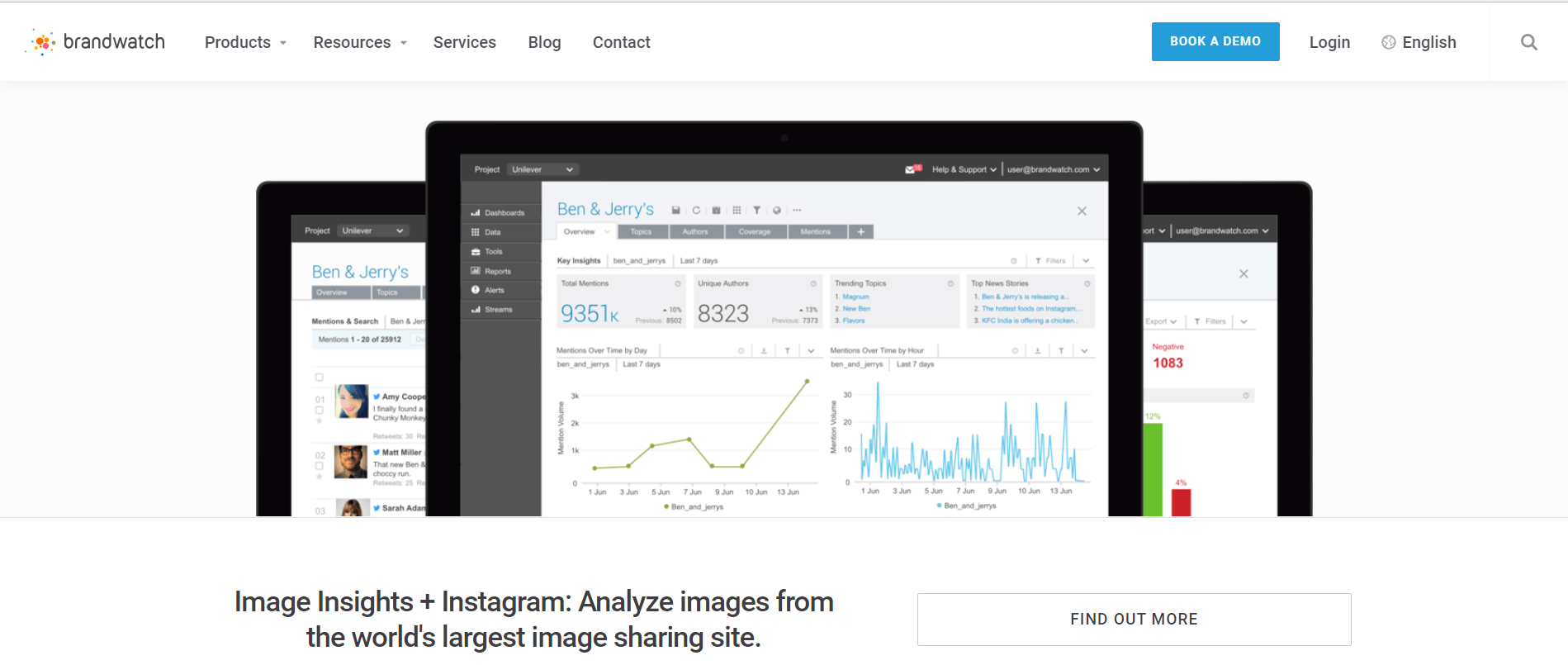Open the Resources dropdown menu
Screen dimensions: 1568x665
pyautogui.click(x=360, y=42)
